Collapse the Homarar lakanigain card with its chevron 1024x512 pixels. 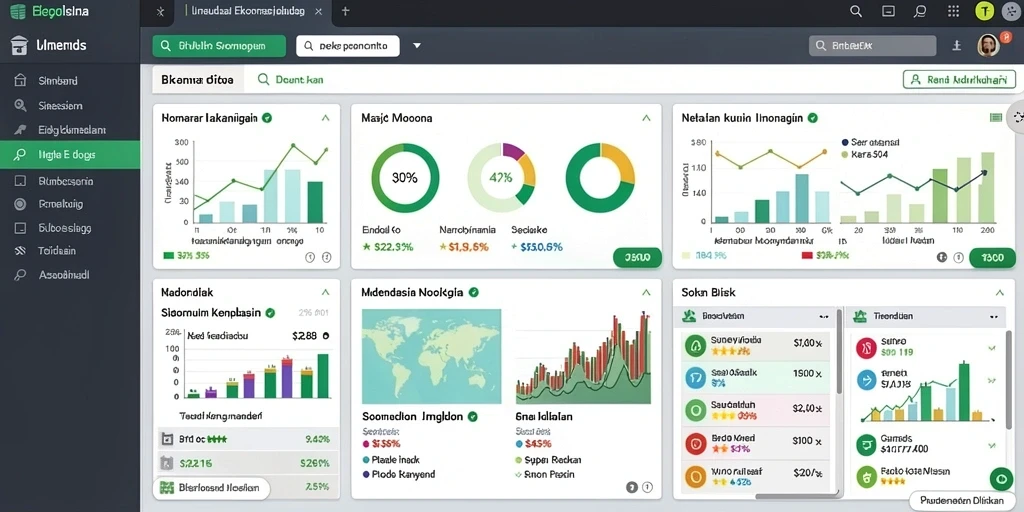[325, 118]
